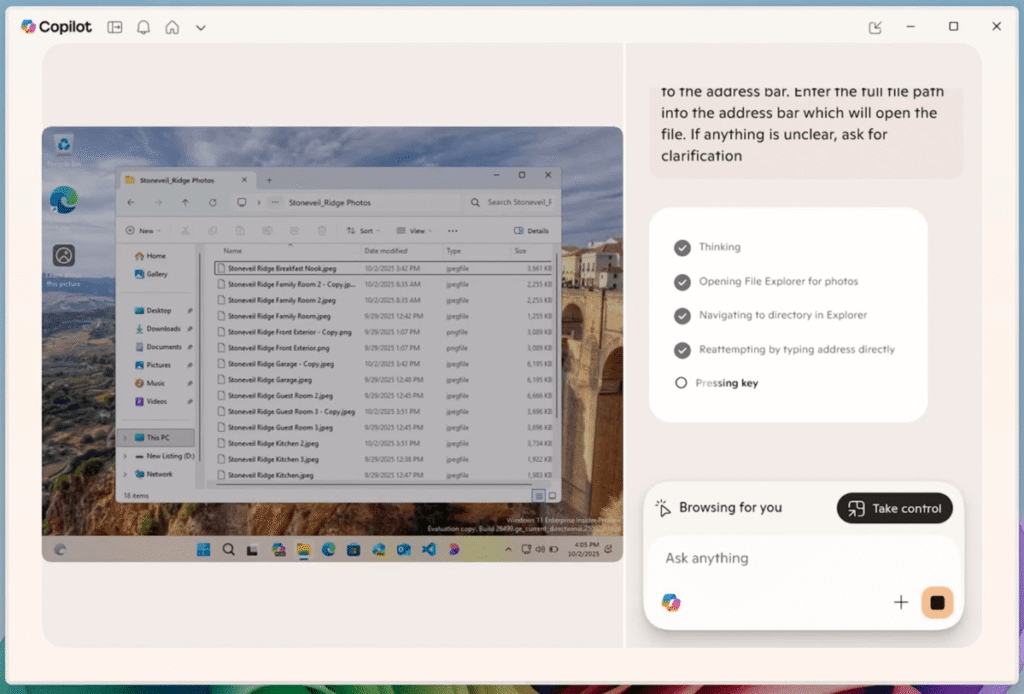This screenshot has width=1024, height=694.
Task: Click the stop generation square icon
Action: (x=937, y=602)
